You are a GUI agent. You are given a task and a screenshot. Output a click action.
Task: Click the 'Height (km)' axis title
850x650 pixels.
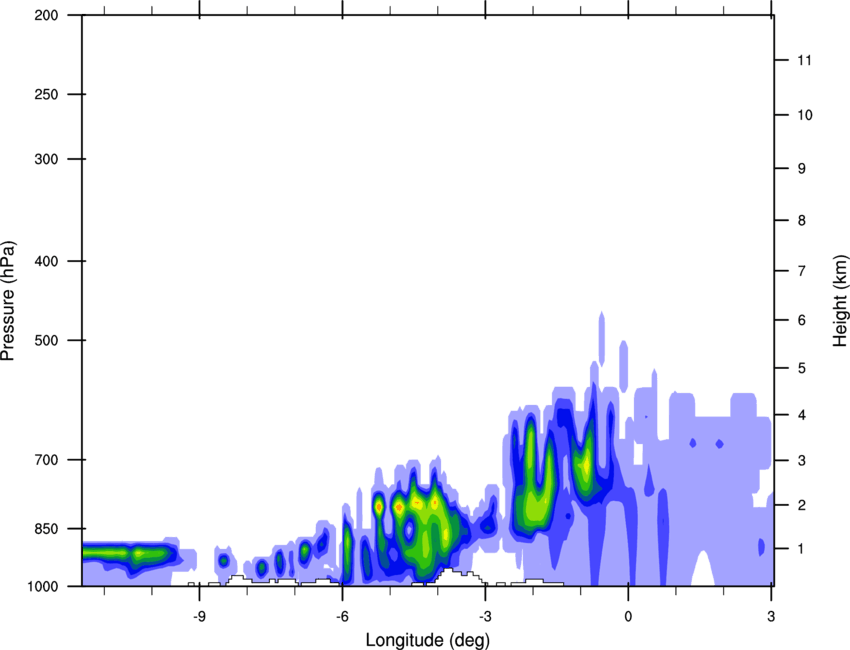point(840,300)
